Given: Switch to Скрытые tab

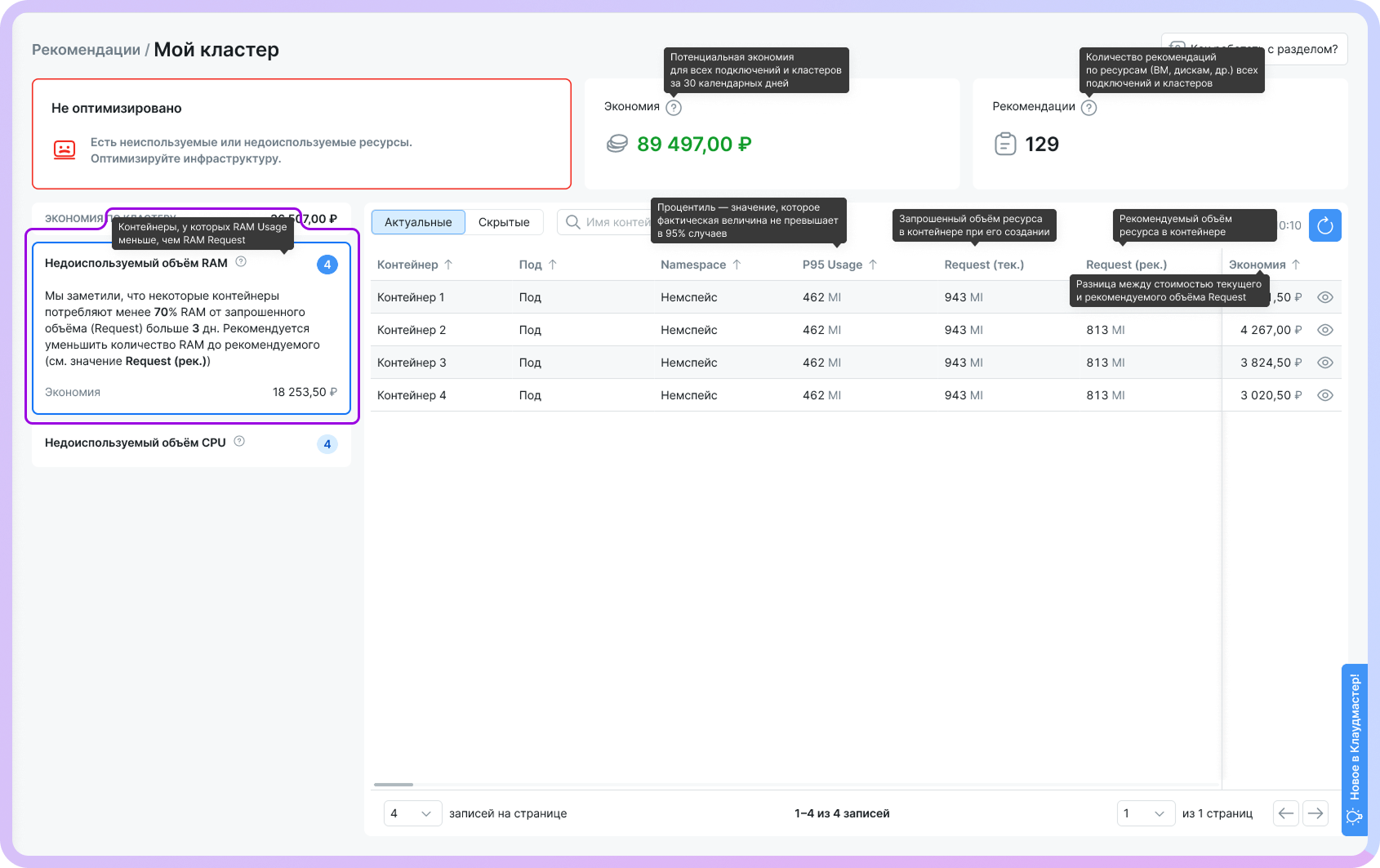Looking at the screenshot, I should [504, 222].
